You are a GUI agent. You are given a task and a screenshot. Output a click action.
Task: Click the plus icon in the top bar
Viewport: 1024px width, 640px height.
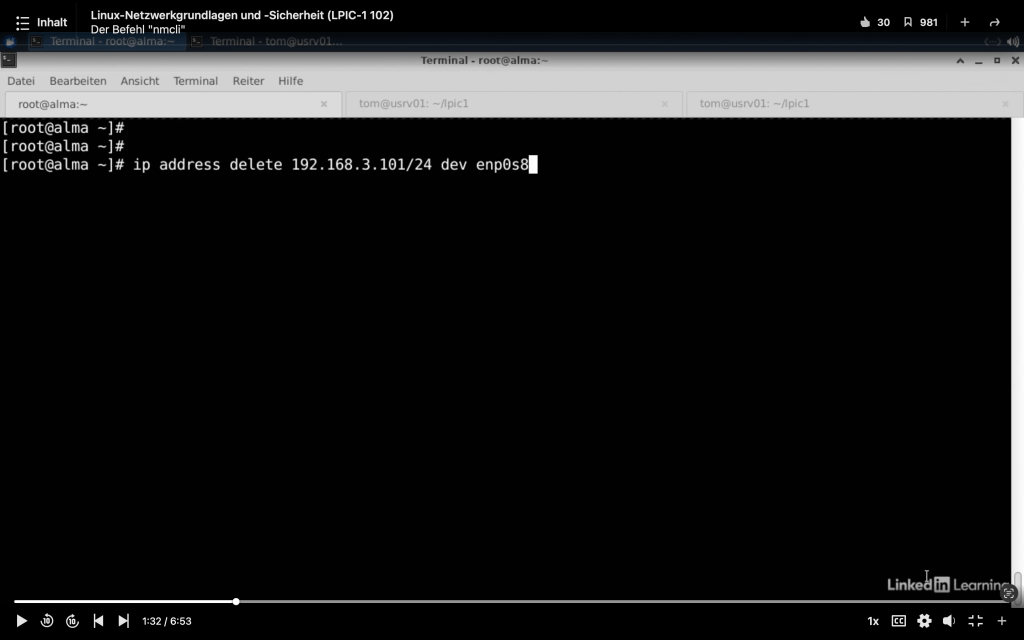[x=965, y=22]
